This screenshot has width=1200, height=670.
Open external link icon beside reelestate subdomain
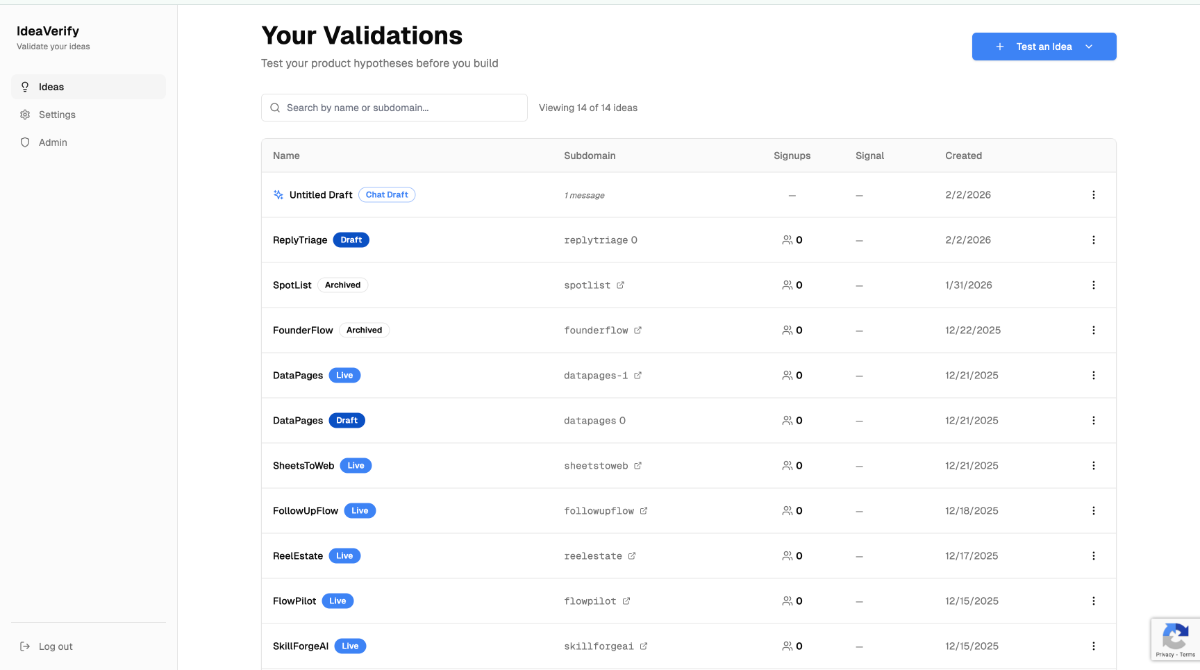click(x=632, y=556)
